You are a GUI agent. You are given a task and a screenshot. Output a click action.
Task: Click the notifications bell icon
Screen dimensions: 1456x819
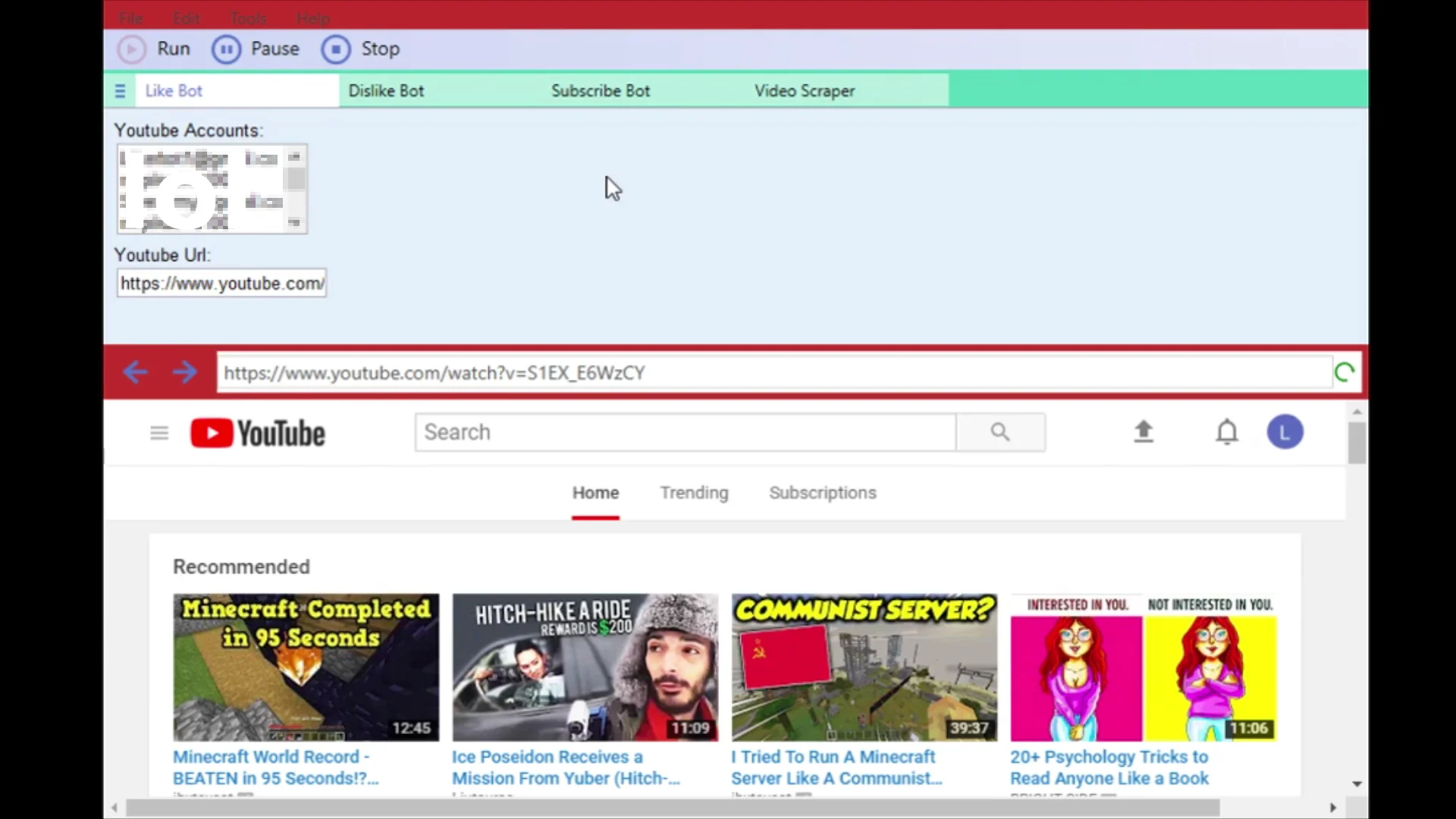[1227, 431]
